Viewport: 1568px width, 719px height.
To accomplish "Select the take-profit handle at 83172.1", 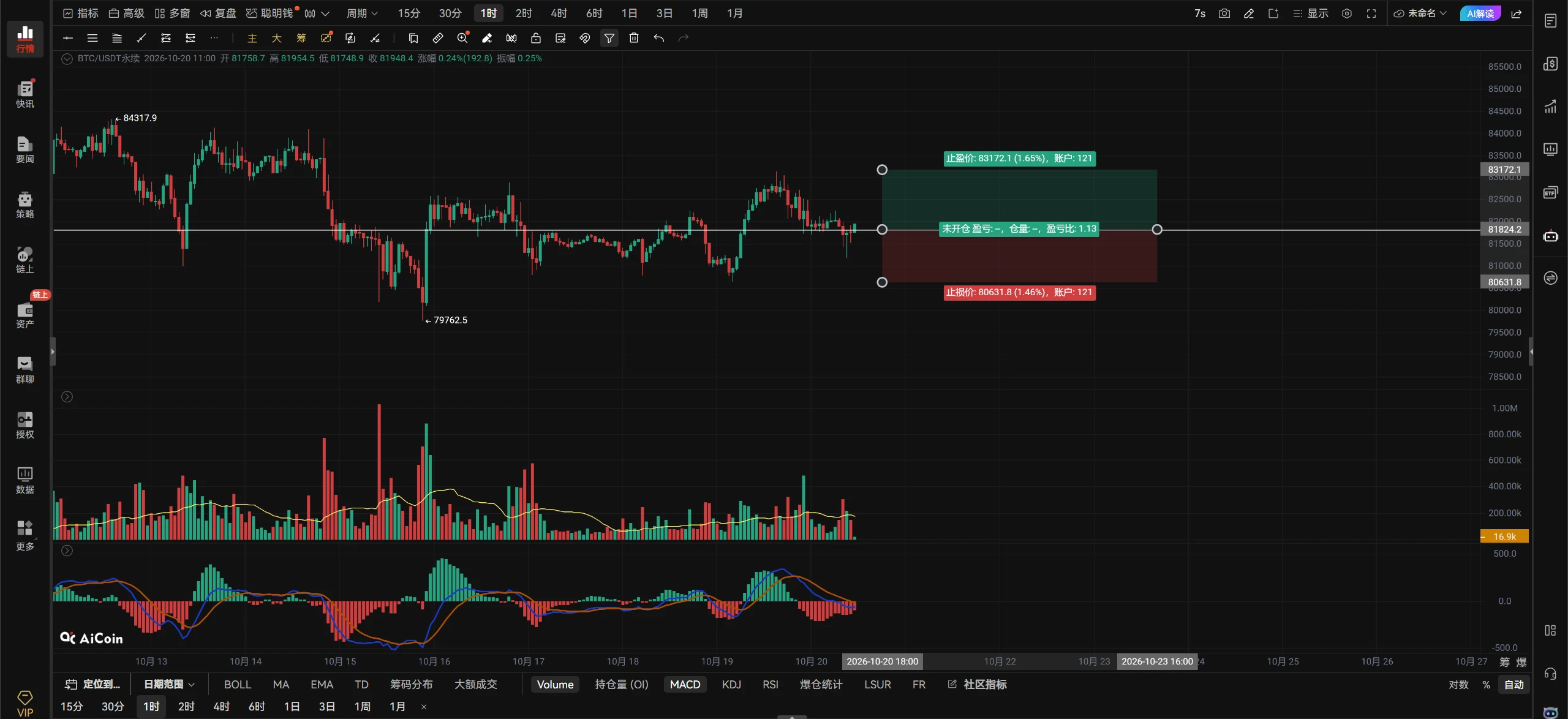I will click(882, 170).
